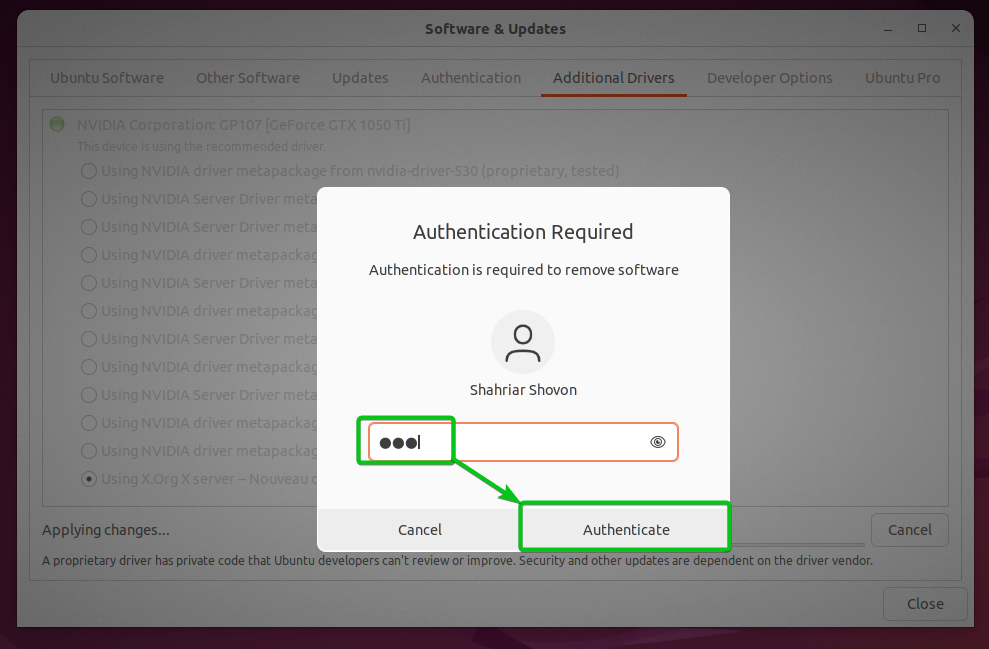Click the Close button at bottom right
Image resolution: width=989 pixels, height=649 pixels.
(925, 604)
